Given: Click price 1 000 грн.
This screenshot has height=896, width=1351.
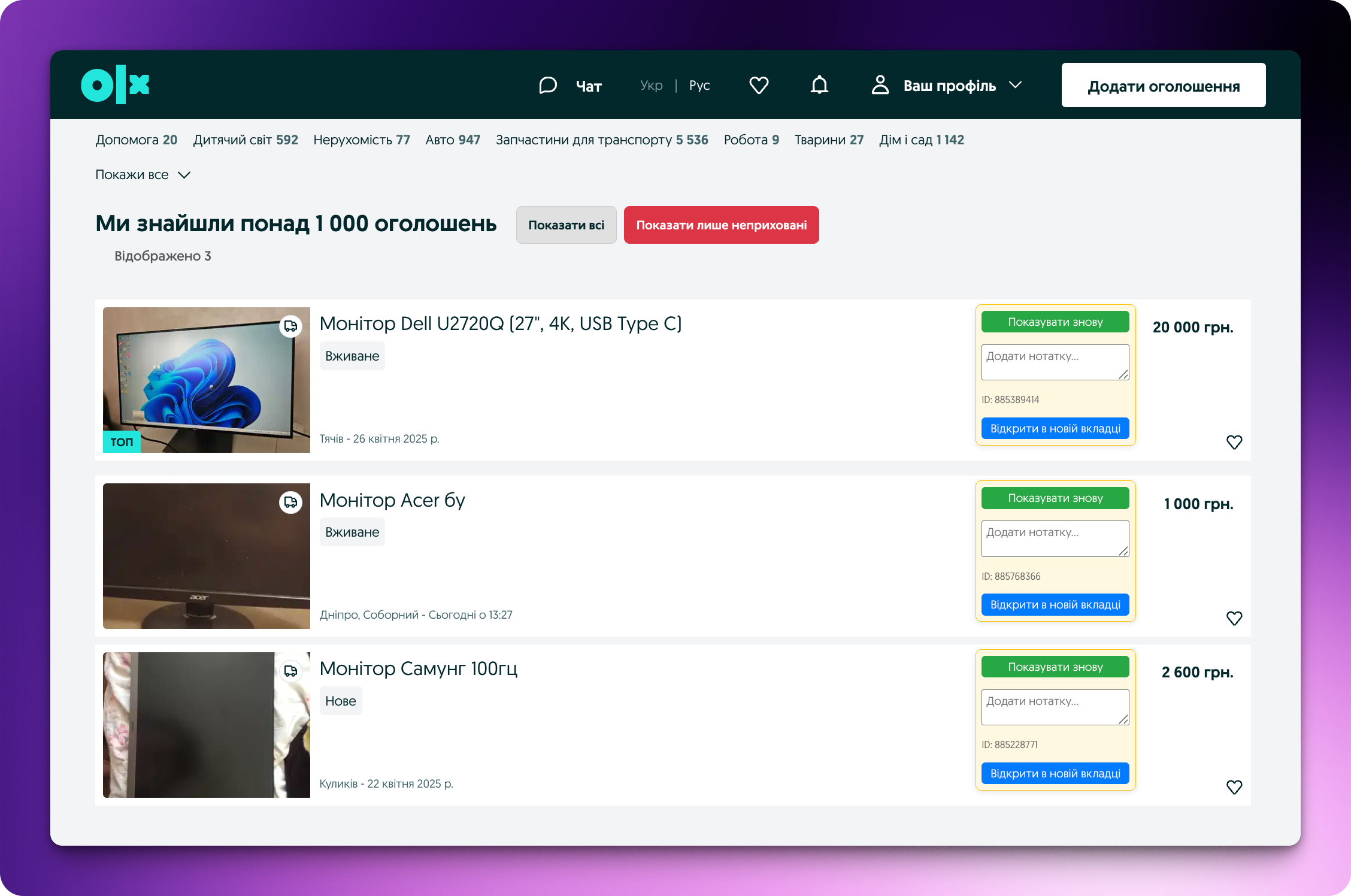Looking at the screenshot, I should pyautogui.click(x=1198, y=504).
